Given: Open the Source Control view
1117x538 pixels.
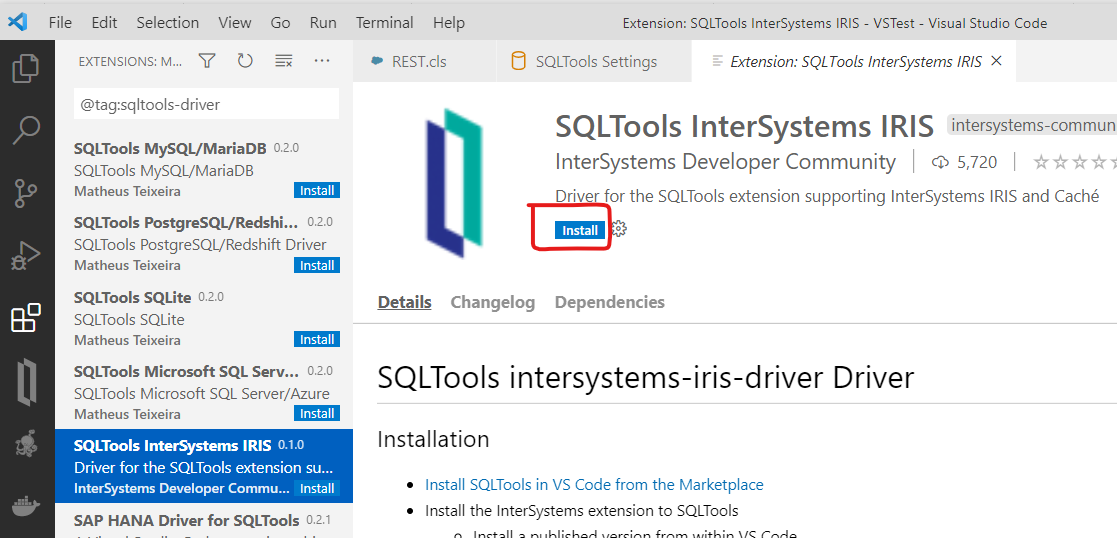Looking at the screenshot, I should pyautogui.click(x=26, y=193).
